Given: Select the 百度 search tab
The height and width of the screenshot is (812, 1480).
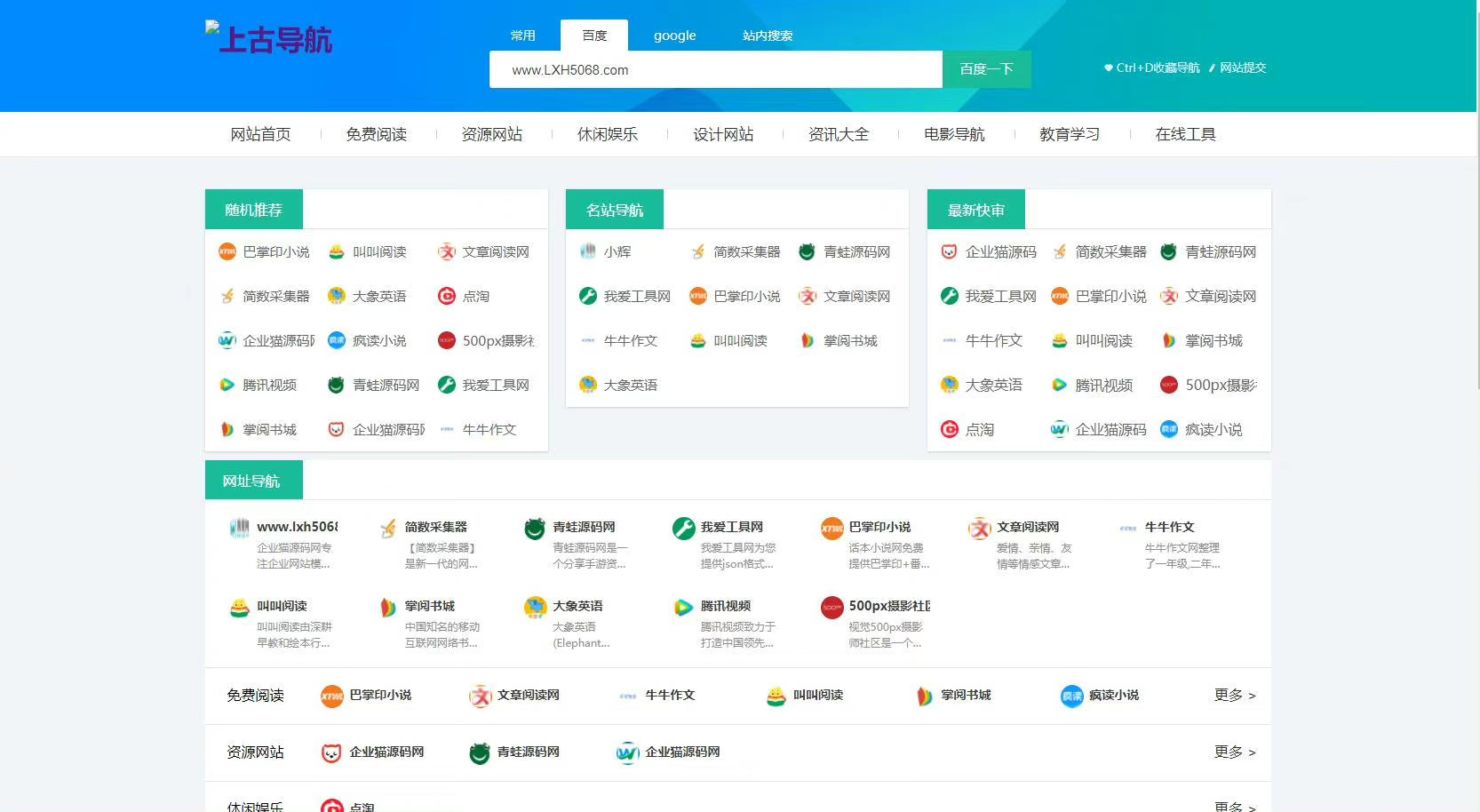Looking at the screenshot, I should 594,36.
